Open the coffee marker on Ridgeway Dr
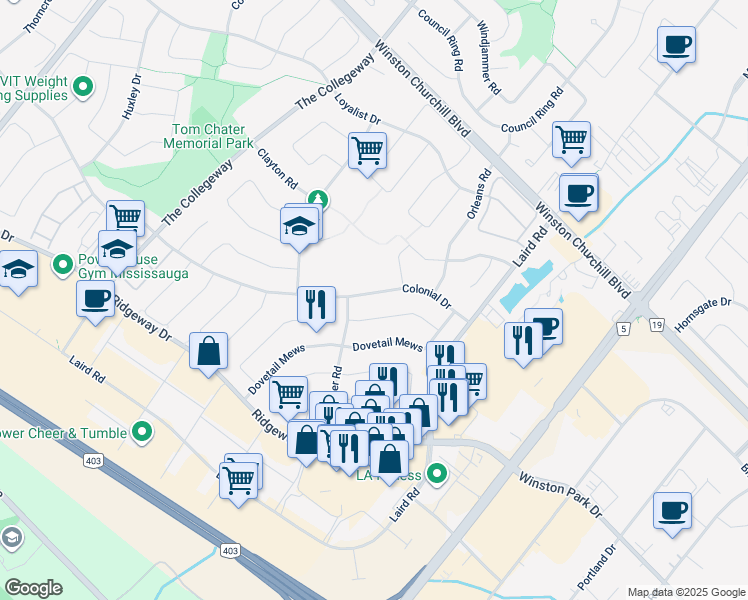Image resolution: width=748 pixels, height=600 pixels. [x=96, y=299]
